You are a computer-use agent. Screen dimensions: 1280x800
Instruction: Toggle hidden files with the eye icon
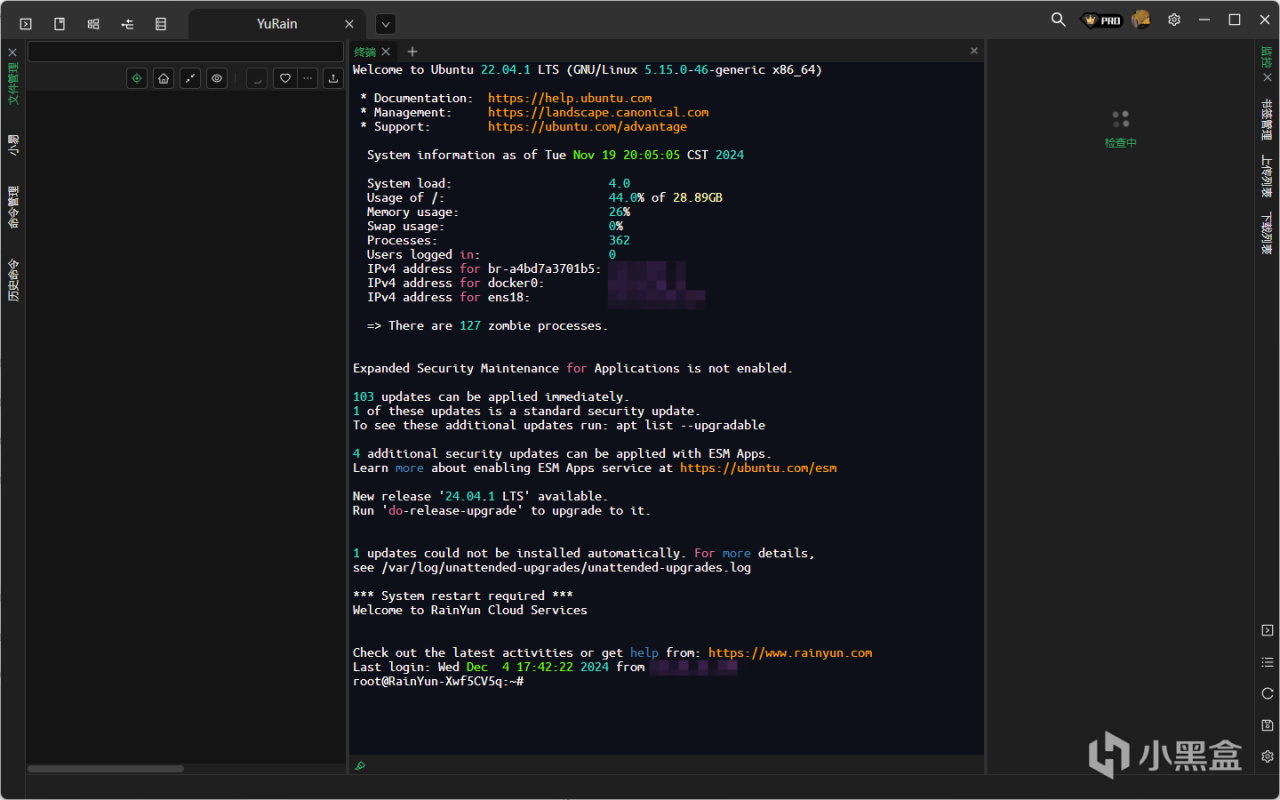[x=216, y=78]
